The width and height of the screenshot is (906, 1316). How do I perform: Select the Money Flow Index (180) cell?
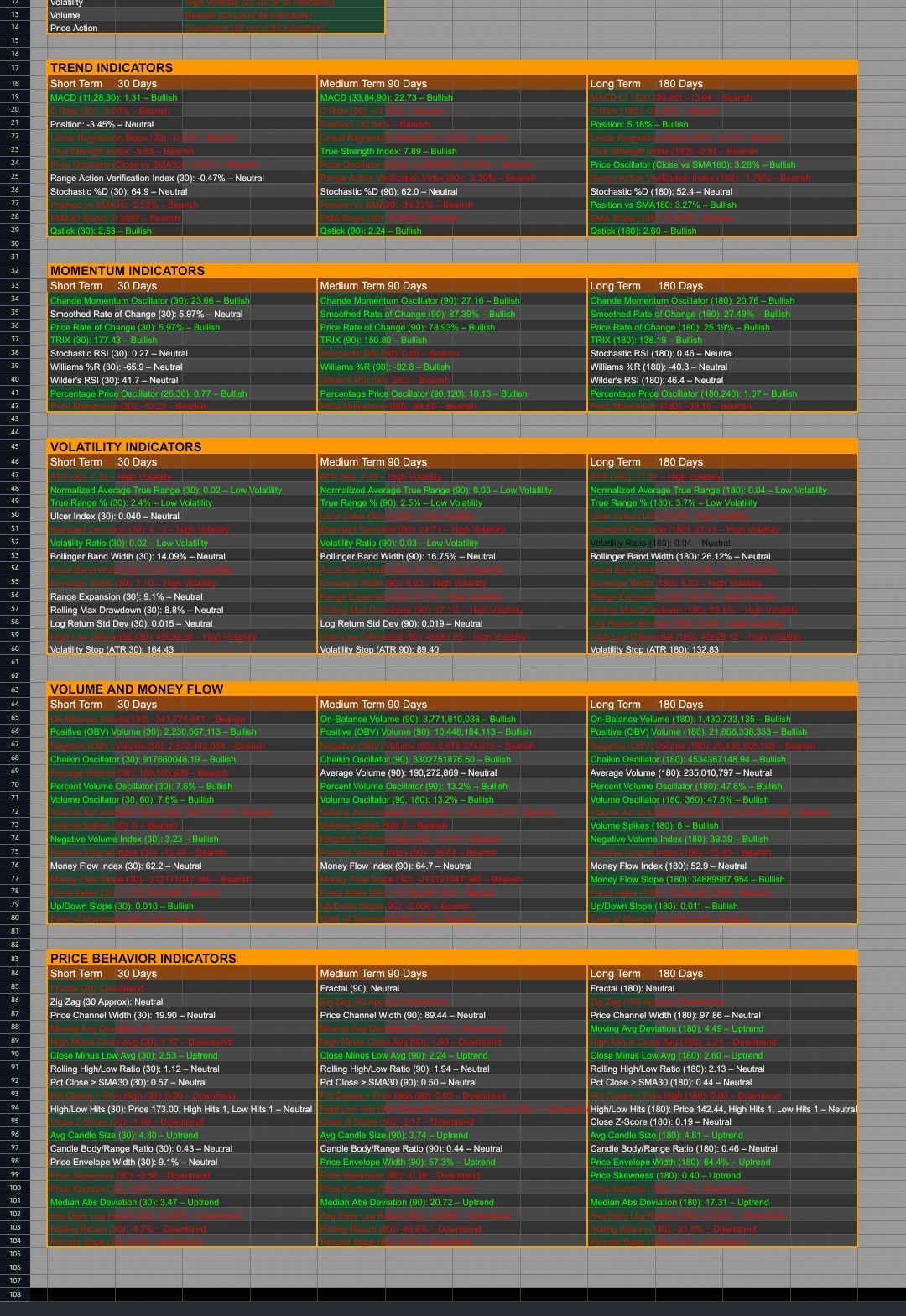pos(668,866)
